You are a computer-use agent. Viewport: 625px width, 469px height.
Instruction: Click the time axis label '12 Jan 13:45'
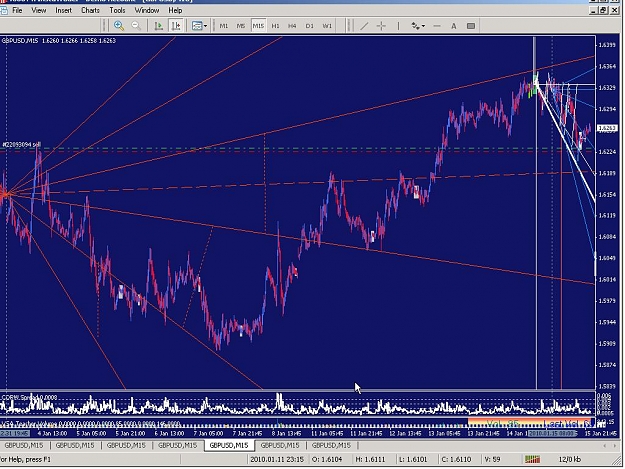click(405, 433)
